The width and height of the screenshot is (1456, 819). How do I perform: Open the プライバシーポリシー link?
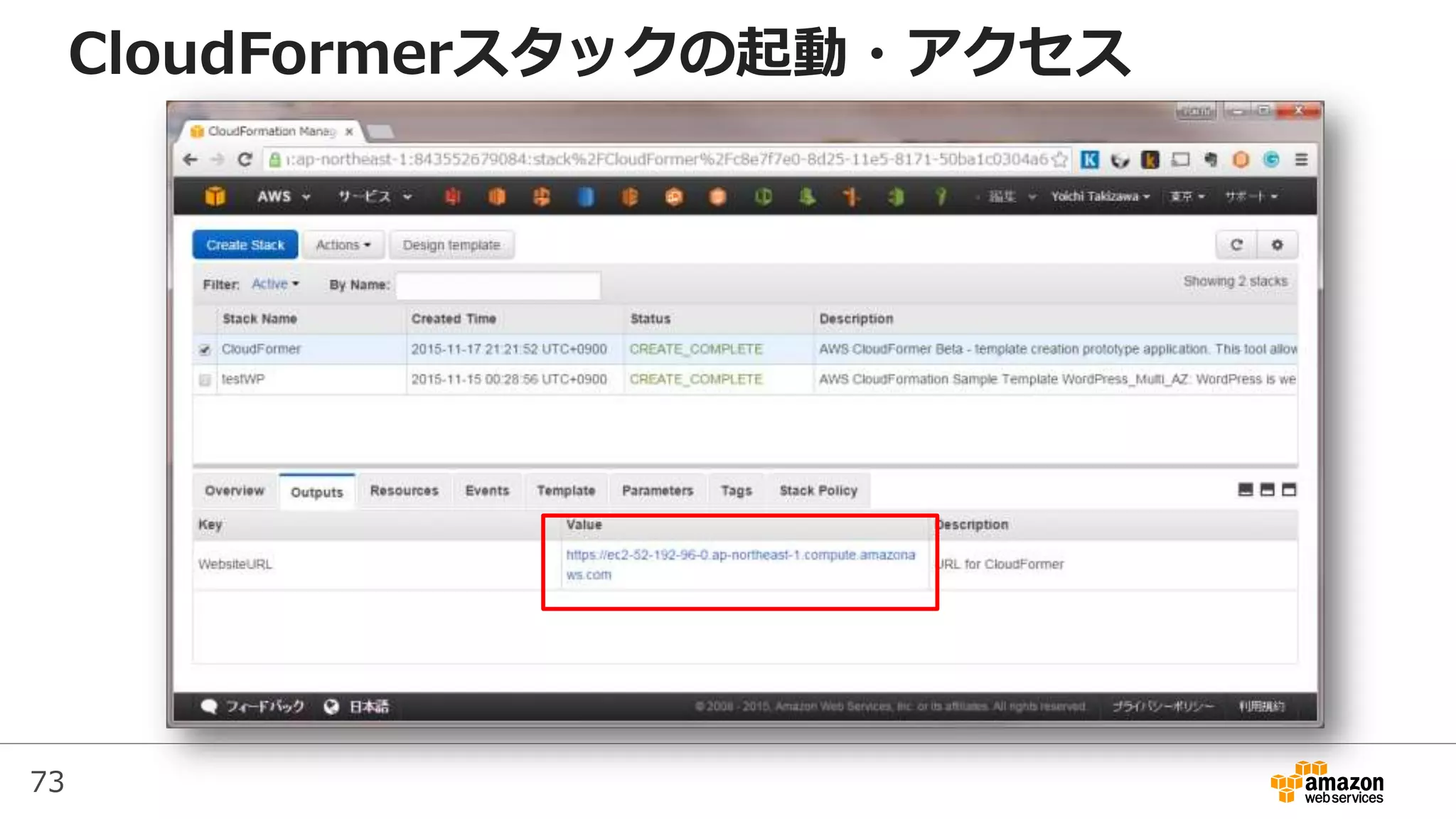pyautogui.click(x=1163, y=706)
